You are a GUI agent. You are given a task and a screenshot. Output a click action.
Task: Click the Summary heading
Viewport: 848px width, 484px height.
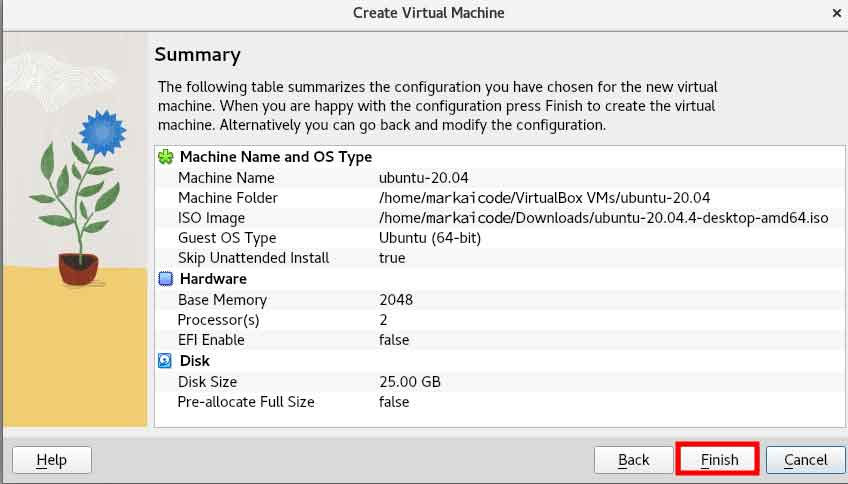point(197,55)
